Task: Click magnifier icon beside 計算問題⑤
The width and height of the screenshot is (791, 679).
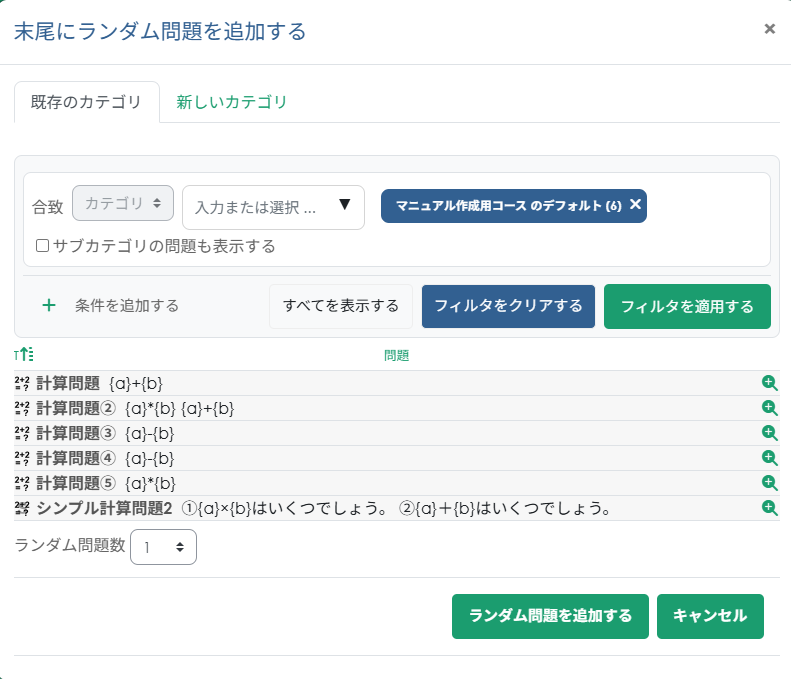Action: [x=769, y=483]
